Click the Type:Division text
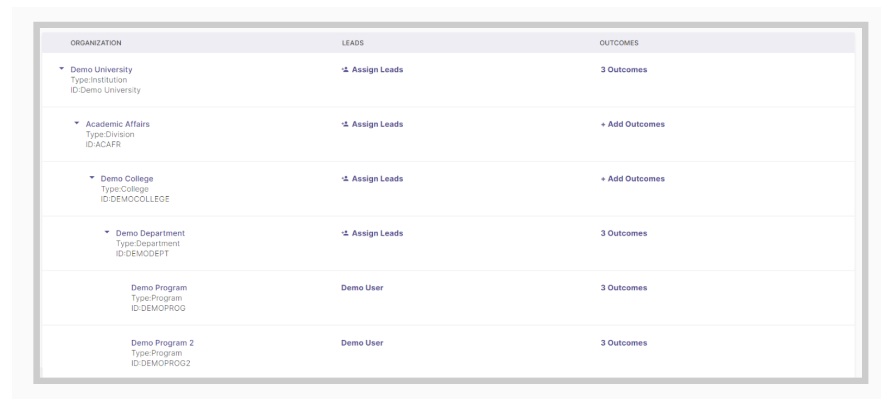This screenshot has width=895, height=405. click(x=110, y=135)
